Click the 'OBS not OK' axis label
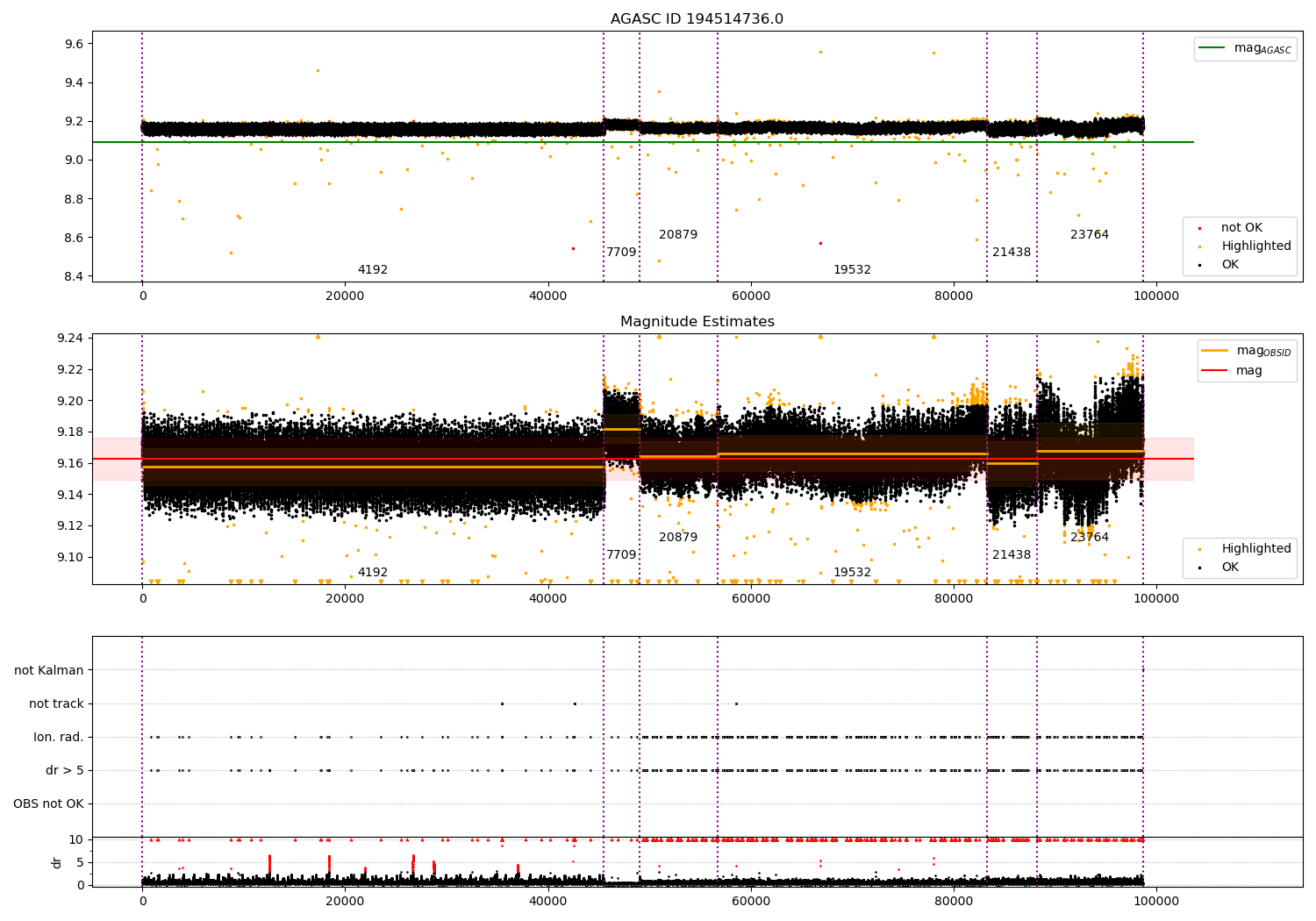The height and width of the screenshot is (921, 1316). point(48,804)
